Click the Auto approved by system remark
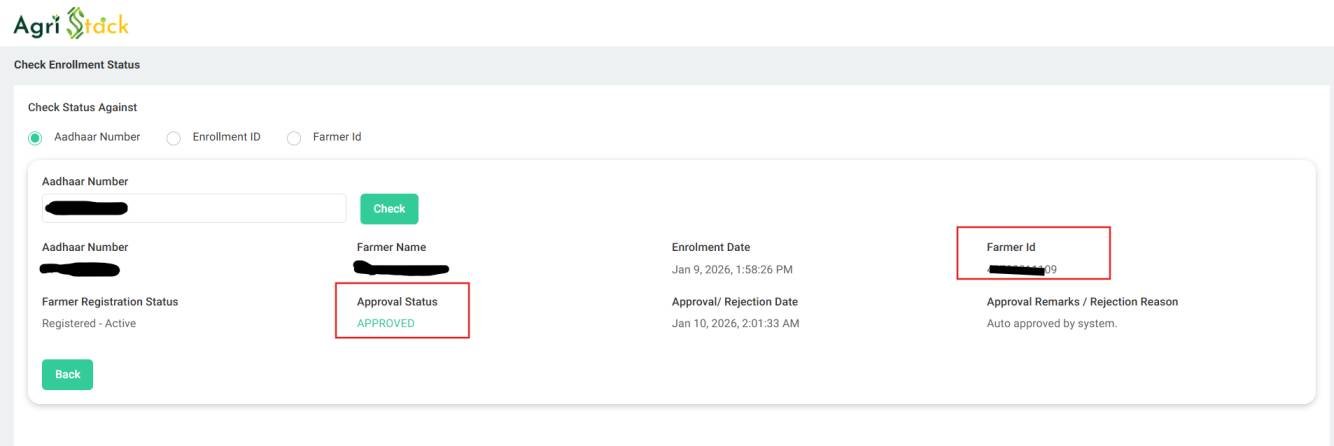The width and height of the screenshot is (1334, 446). coord(1051,323)
